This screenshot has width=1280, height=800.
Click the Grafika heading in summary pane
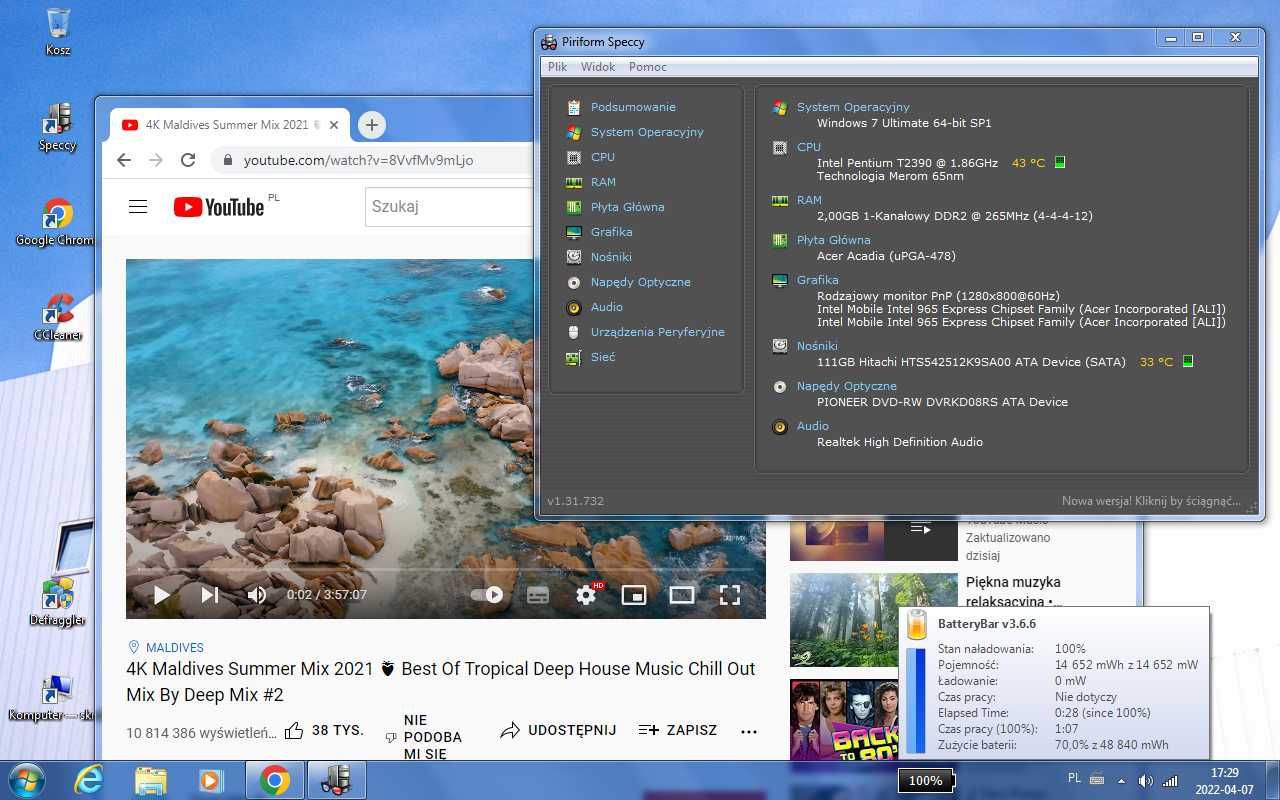(817, 280)
